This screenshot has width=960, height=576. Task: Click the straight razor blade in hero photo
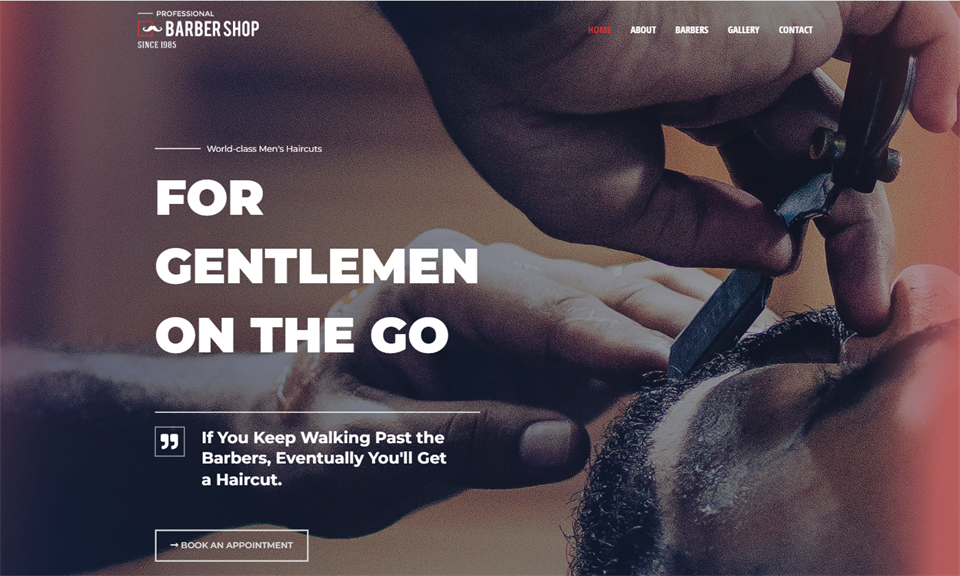point(722,321)
